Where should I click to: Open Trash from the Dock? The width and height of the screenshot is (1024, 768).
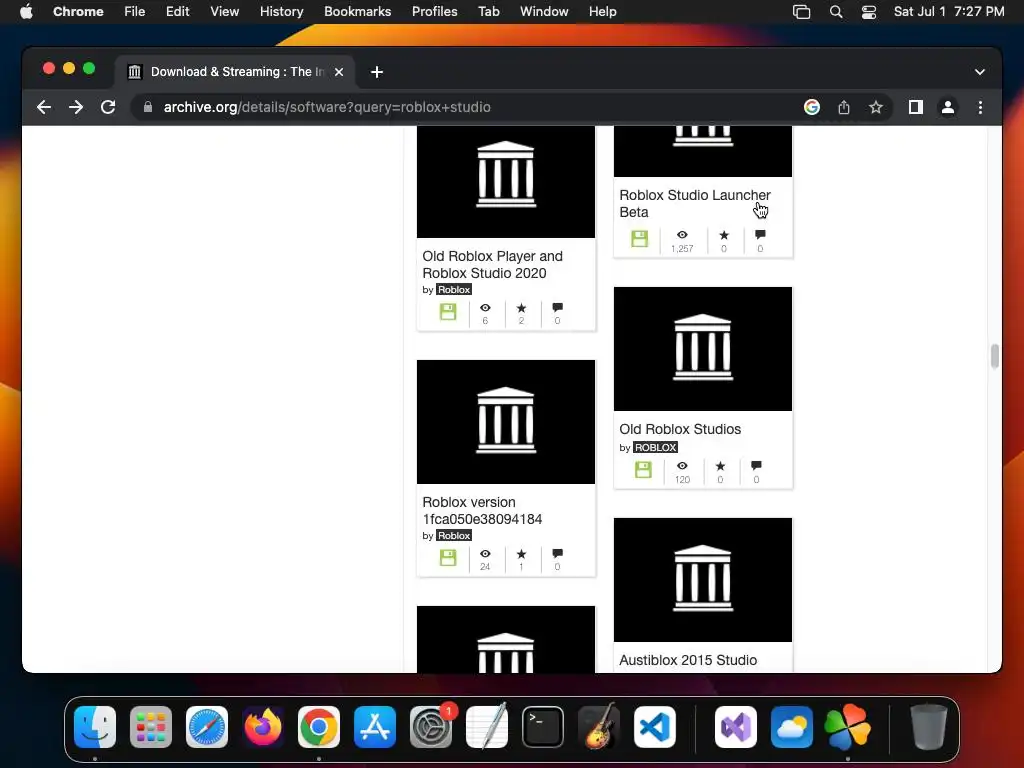click(928, 726)
